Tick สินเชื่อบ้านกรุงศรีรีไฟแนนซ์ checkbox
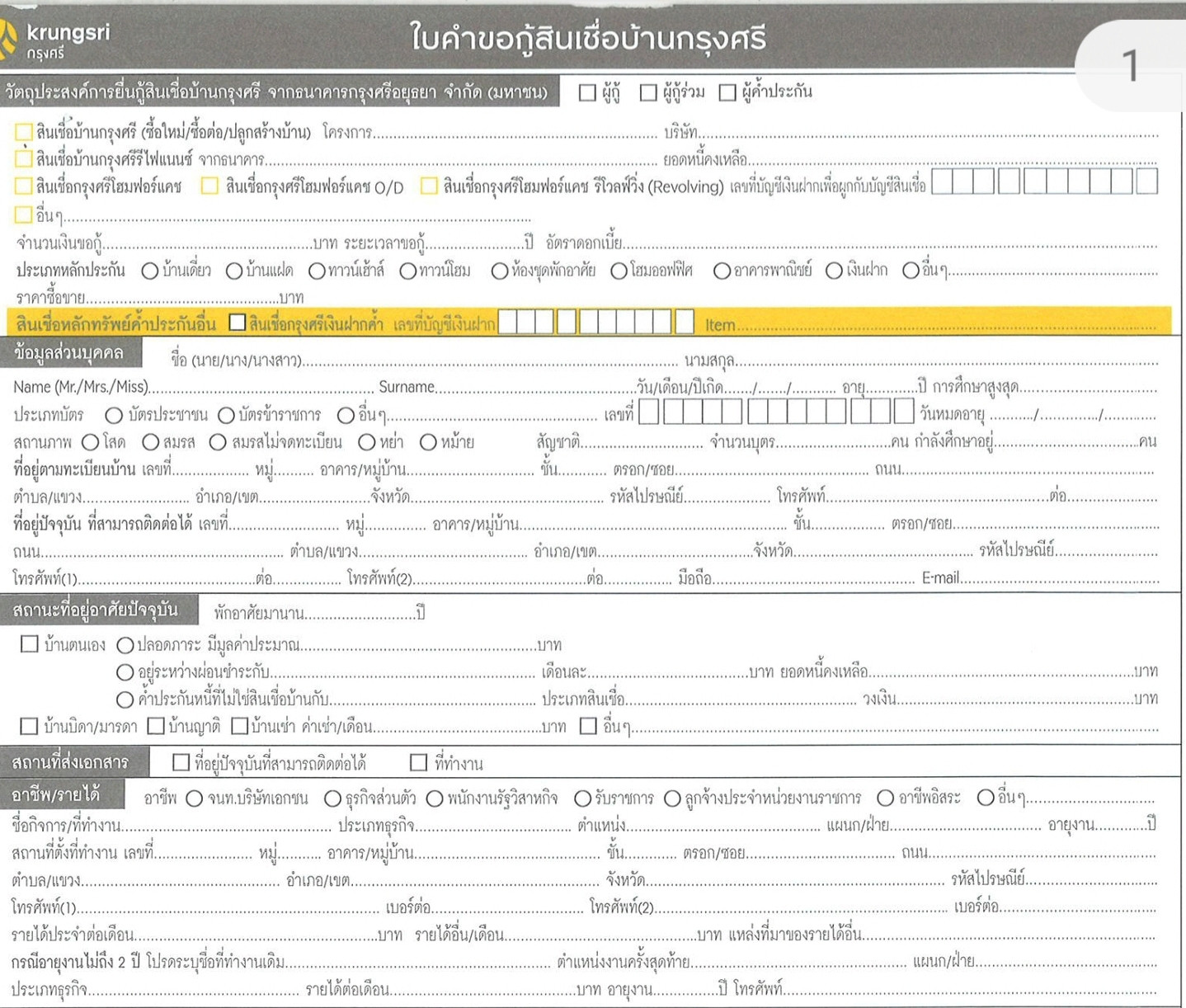The image size is (1186, 1008). (24, 158)
